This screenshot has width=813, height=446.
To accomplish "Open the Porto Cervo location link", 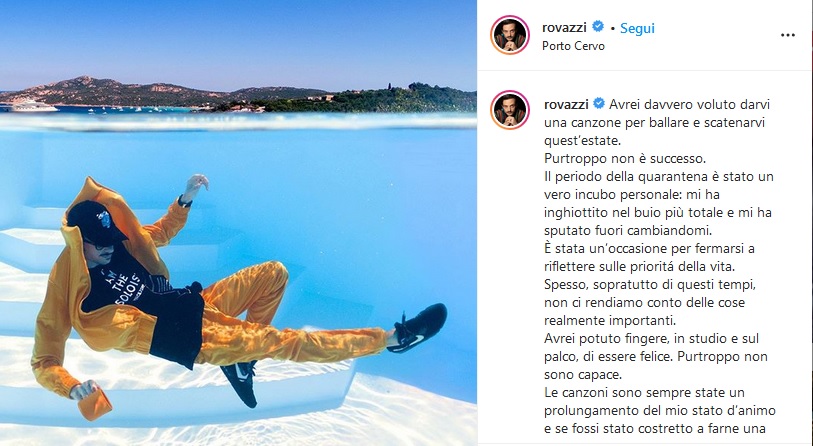I will click(x=573, y=46).
